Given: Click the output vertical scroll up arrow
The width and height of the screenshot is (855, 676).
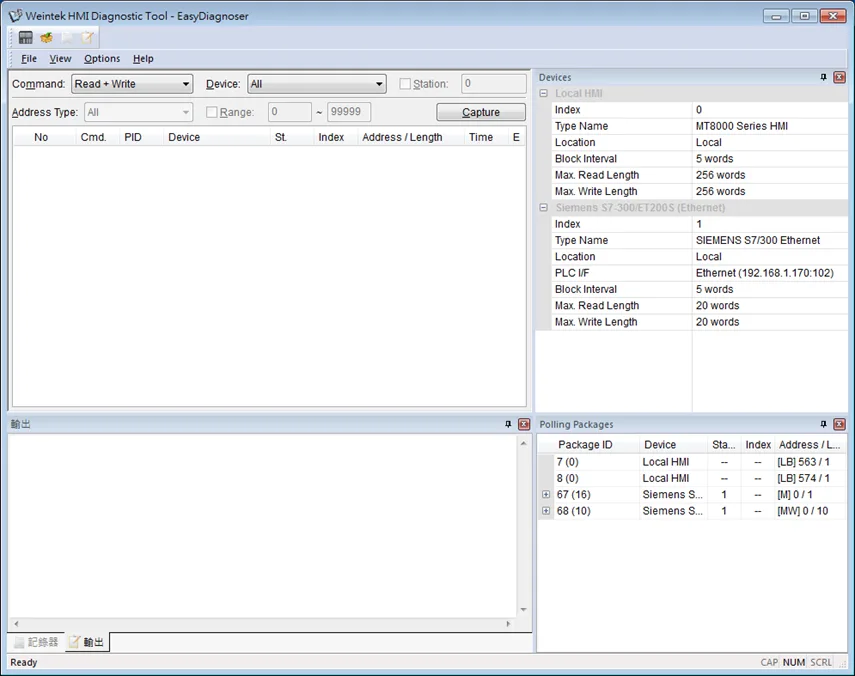Looking at the screenshot, I should 523,444.
